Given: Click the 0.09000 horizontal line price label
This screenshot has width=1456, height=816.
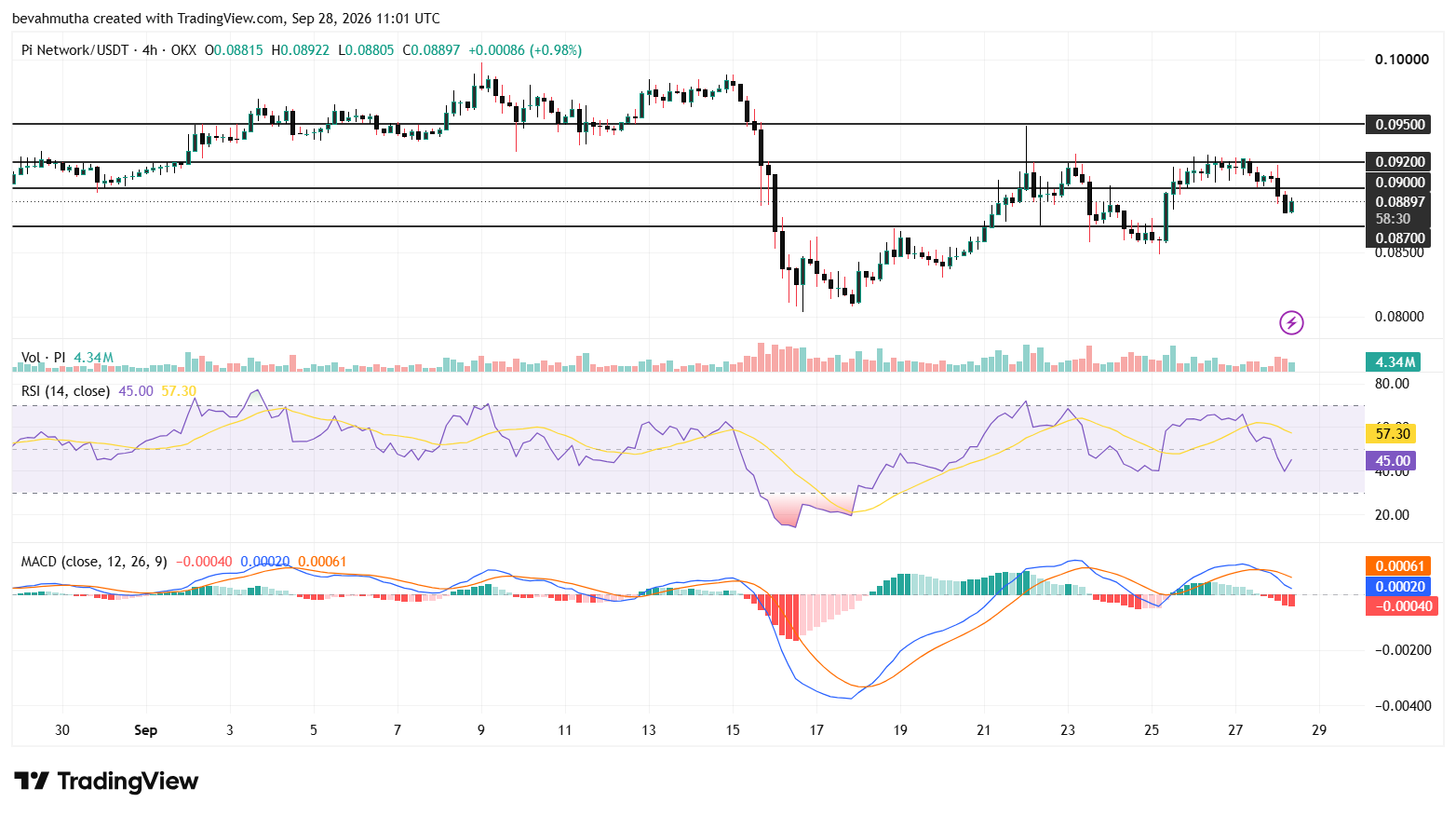Looking at the screenshot, I should coord(1400,182).
